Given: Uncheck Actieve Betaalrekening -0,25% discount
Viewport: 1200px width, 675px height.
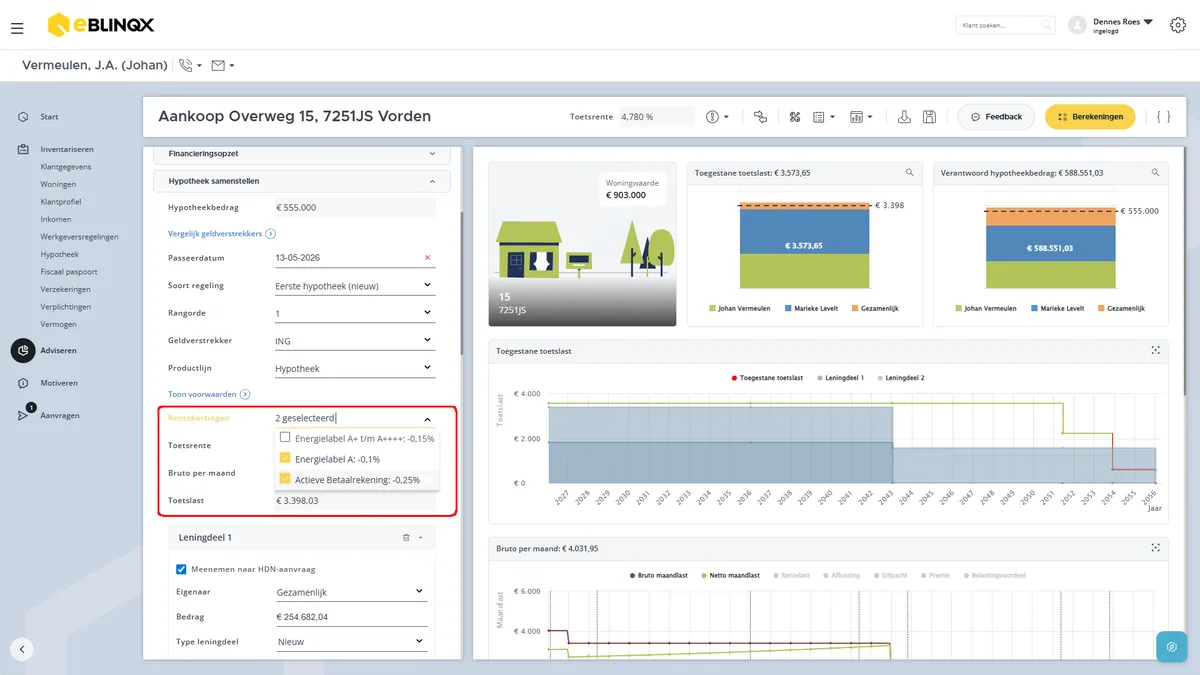Looking at the screenshot, I should pos(285,479).
